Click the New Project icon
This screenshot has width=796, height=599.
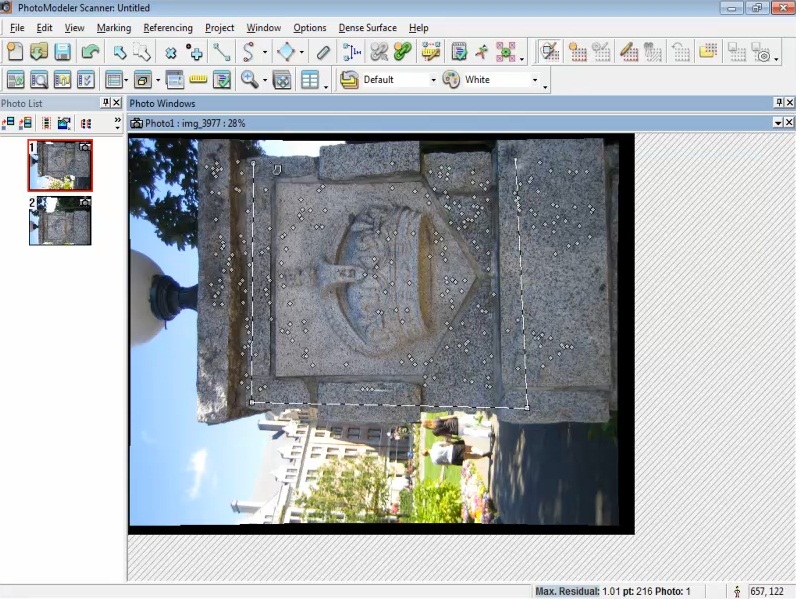coord(14,52)
